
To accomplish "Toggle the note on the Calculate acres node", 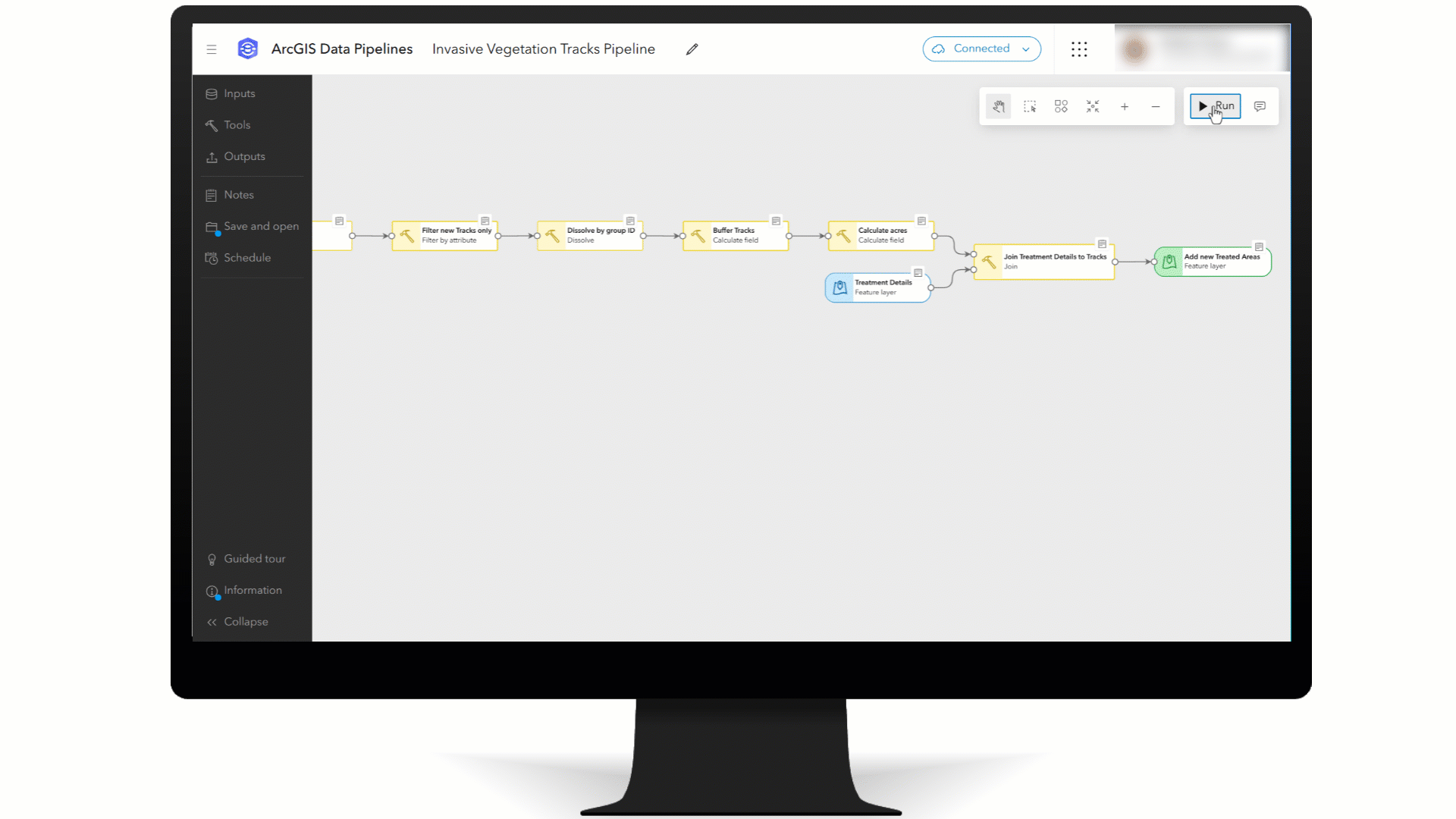I will (x=920, y=221).
